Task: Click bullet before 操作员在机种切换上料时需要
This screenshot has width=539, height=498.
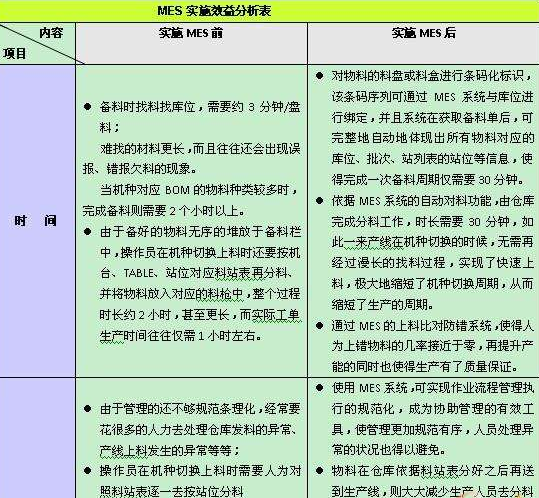Action: pos(87,471)
